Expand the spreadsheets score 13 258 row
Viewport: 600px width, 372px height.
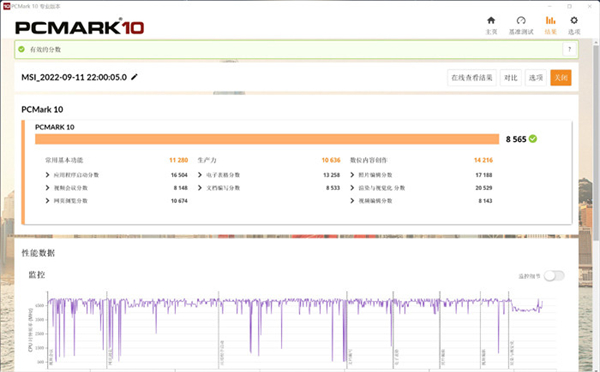[x=269, y=175]
